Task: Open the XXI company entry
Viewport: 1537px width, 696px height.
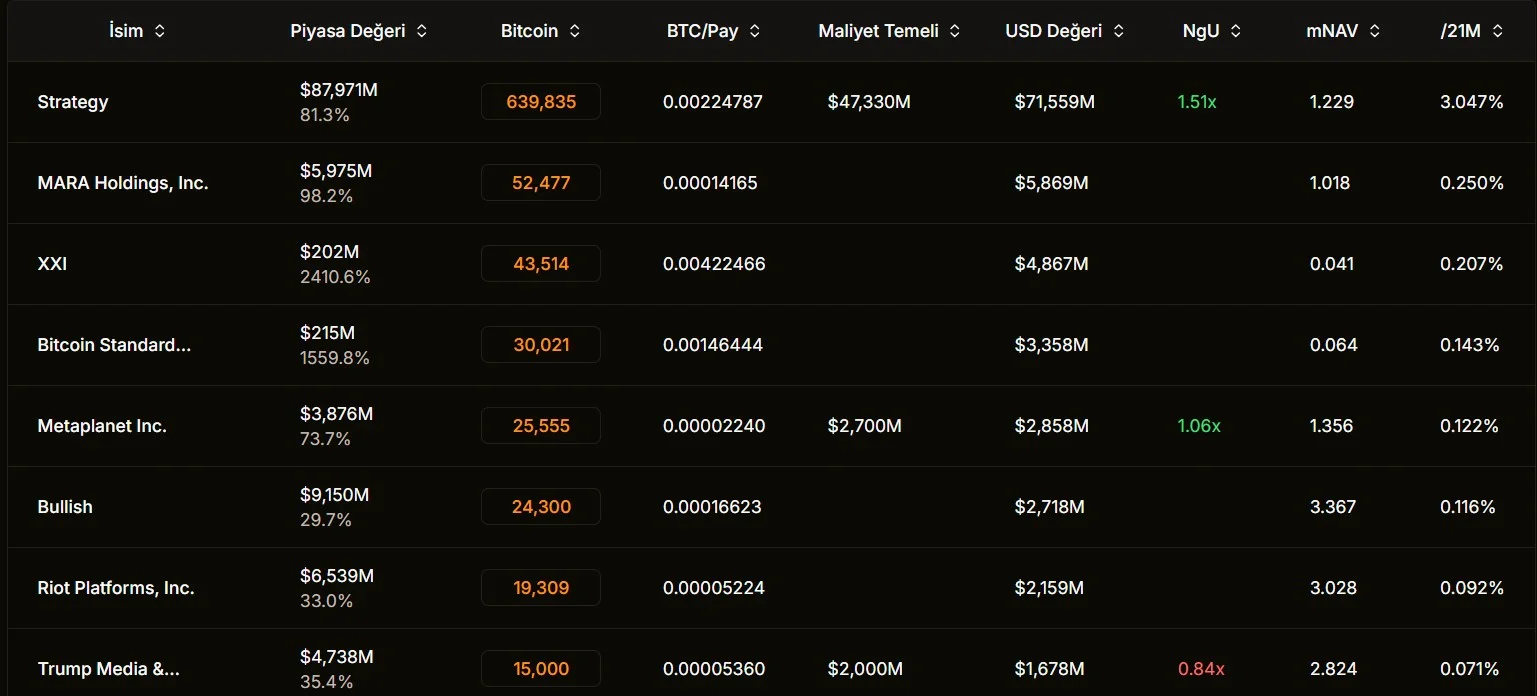Action: [x=52, y=264]
